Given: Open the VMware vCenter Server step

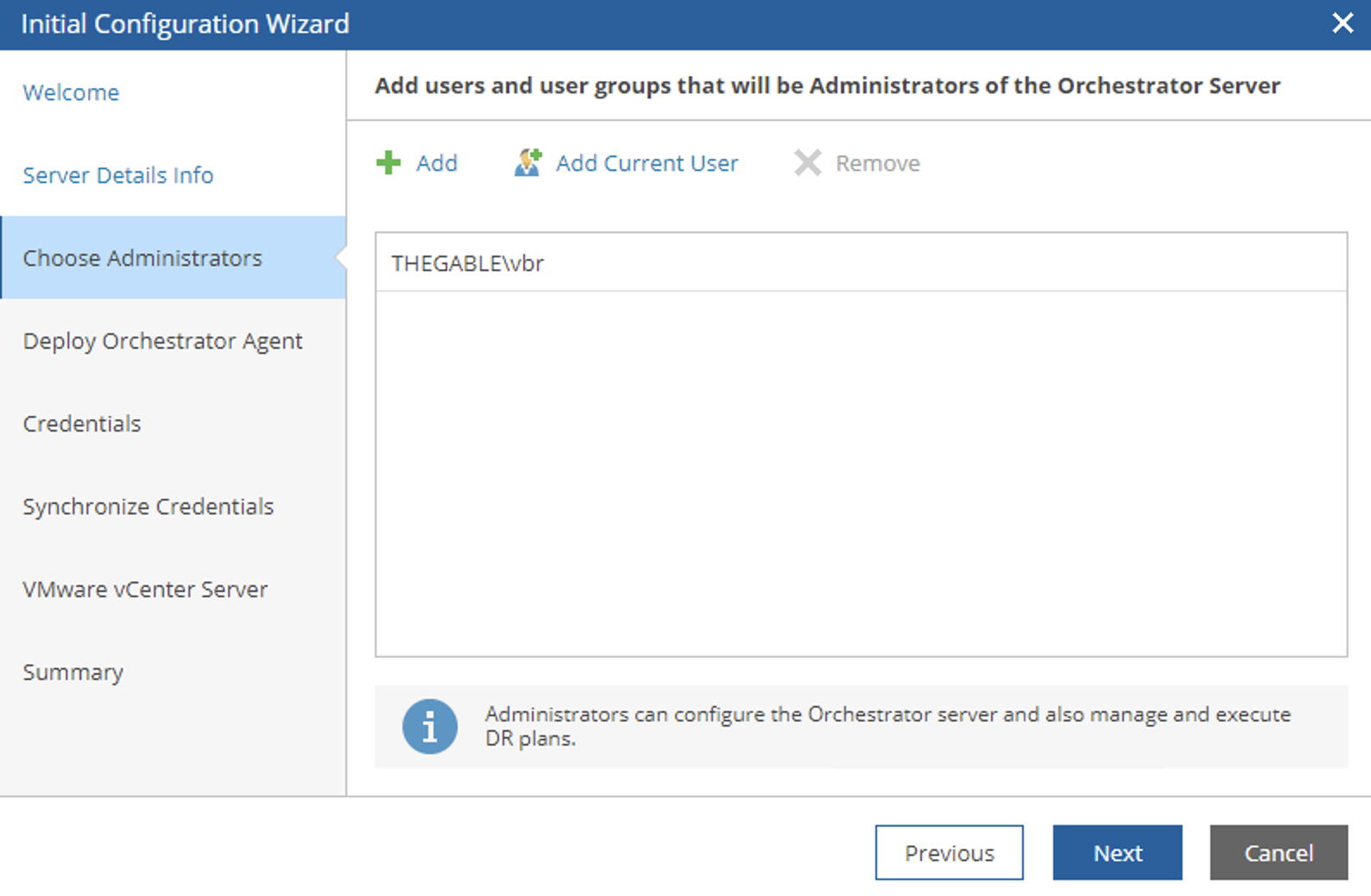Looking at the screenshot, I should (x=145, y=590).
